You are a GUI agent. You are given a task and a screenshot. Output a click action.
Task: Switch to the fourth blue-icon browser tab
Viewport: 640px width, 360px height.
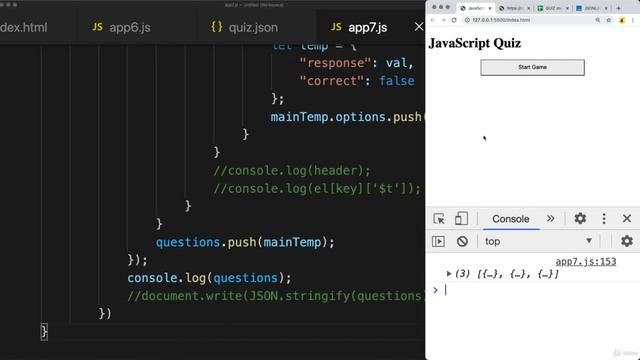click(591, 8)
